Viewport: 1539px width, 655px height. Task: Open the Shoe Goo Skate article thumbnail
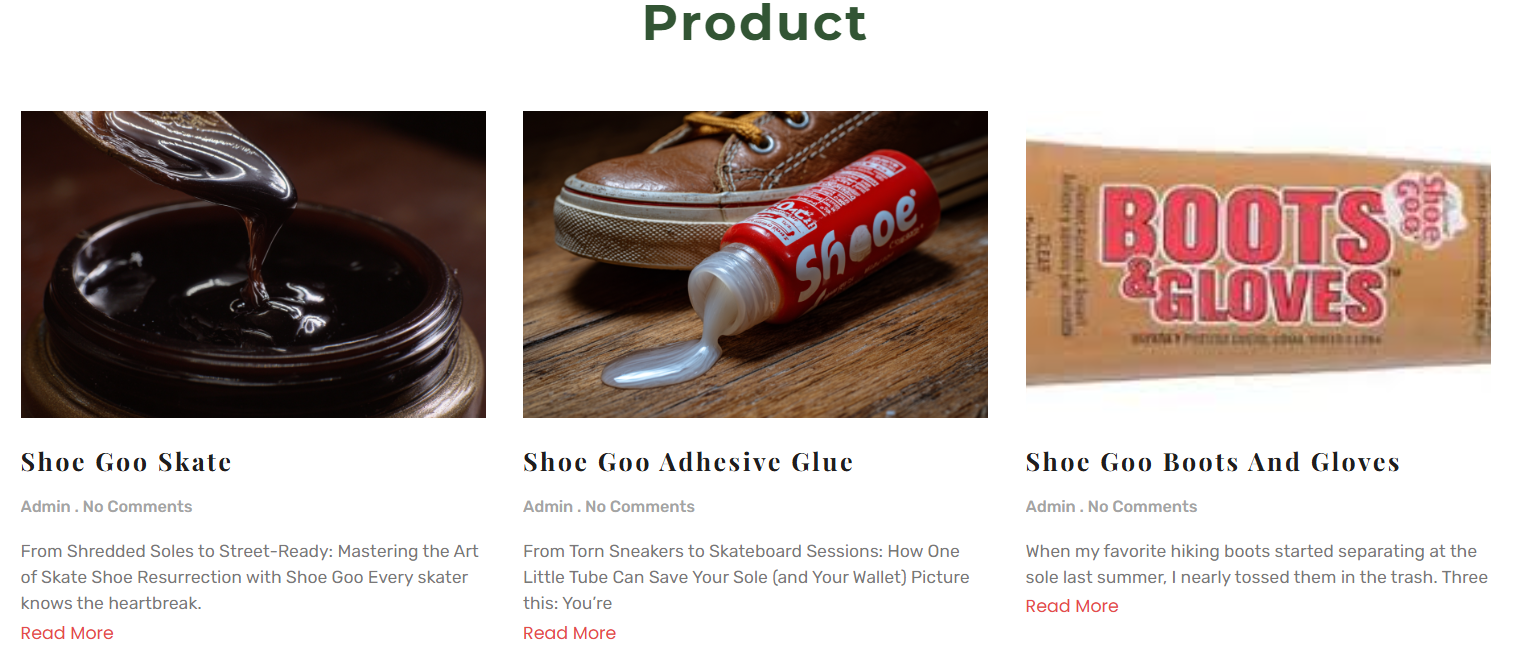(253, 263)
